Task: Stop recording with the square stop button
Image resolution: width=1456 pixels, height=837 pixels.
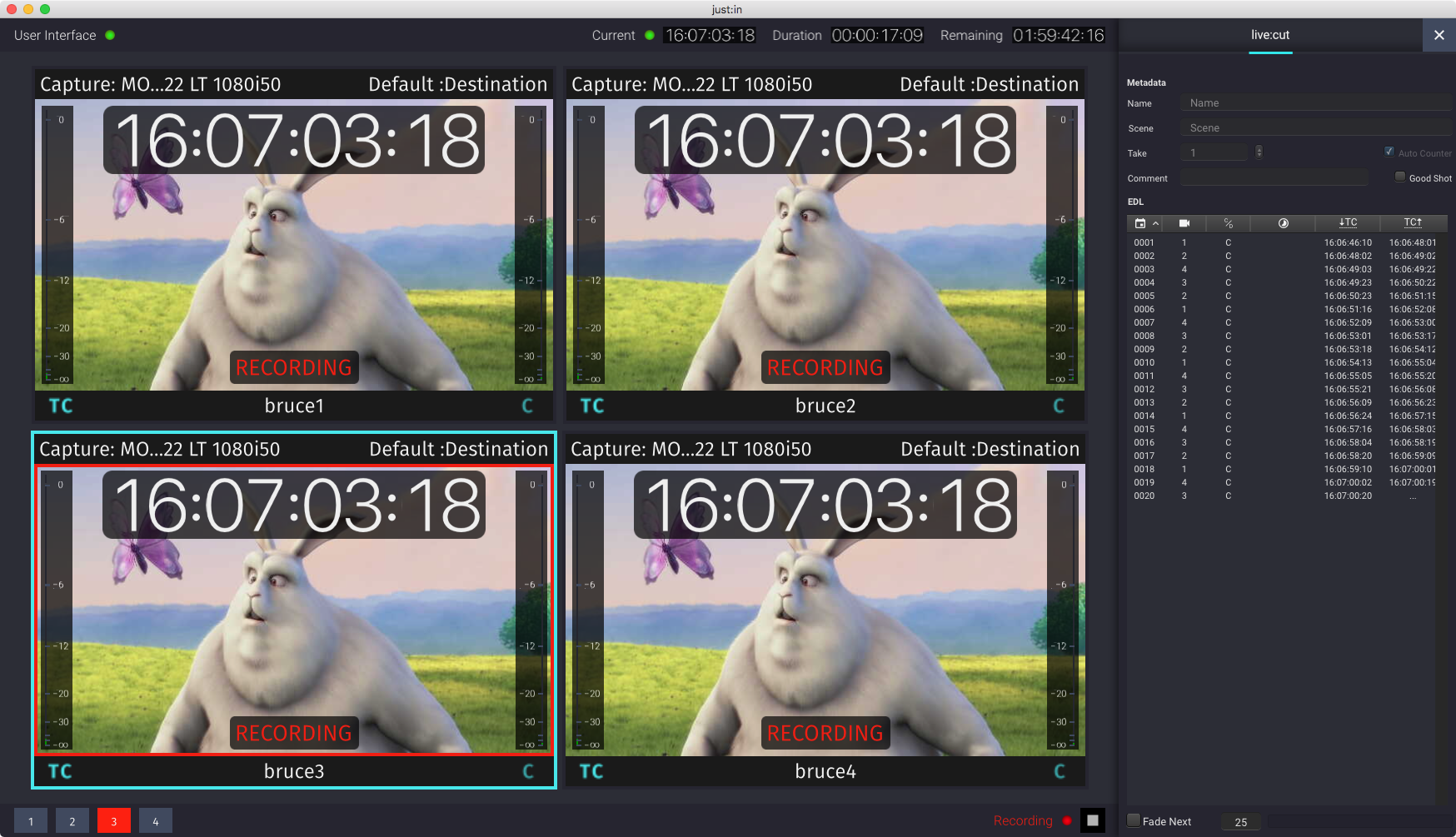Action: [x=1093, y=820]
